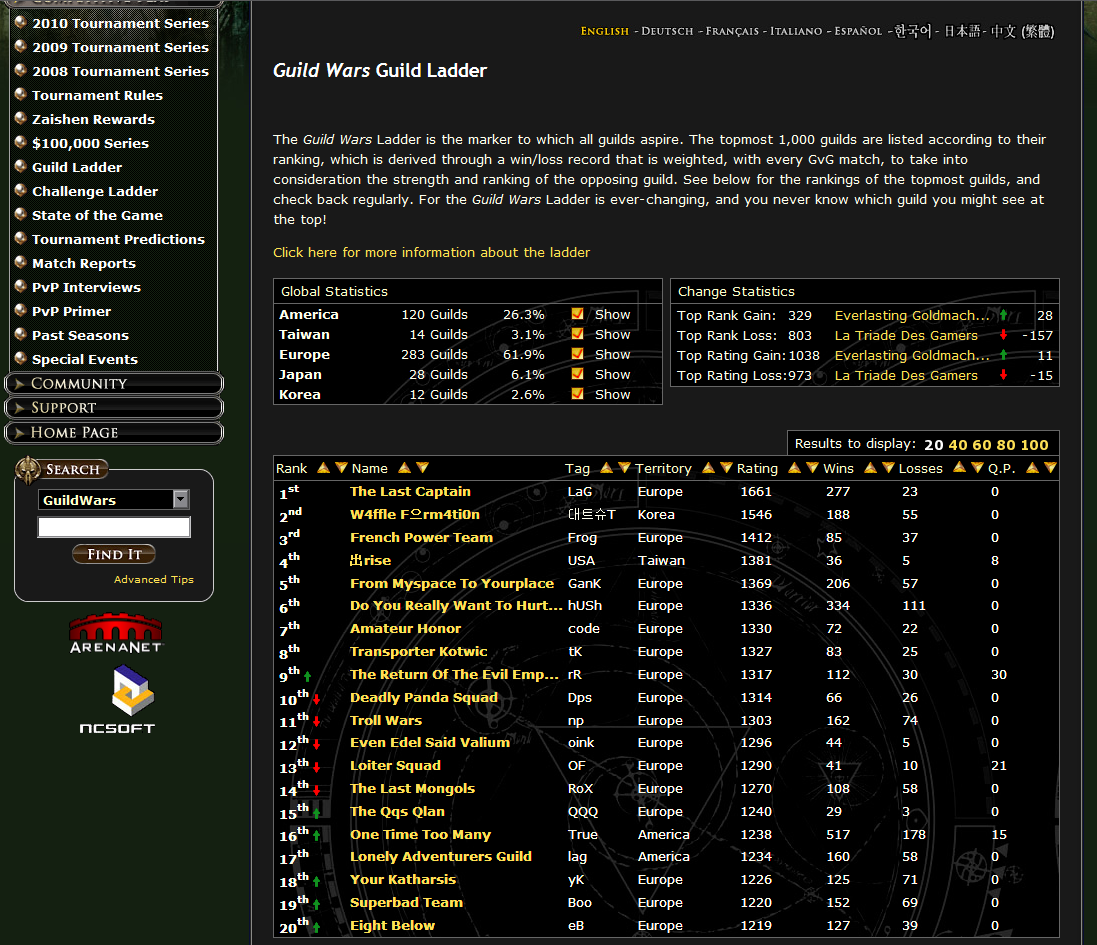Sort Losses column descending with down arrow
This screenshot has width=1097, height=945.
977,468
